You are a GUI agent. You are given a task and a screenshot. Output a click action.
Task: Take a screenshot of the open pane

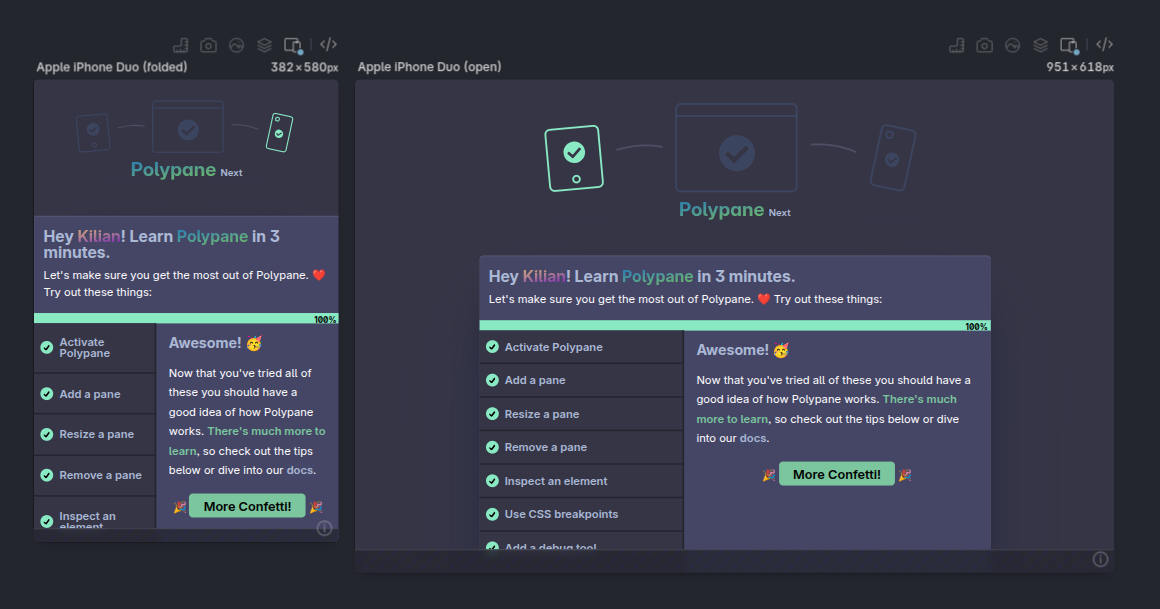click(985, 45)
